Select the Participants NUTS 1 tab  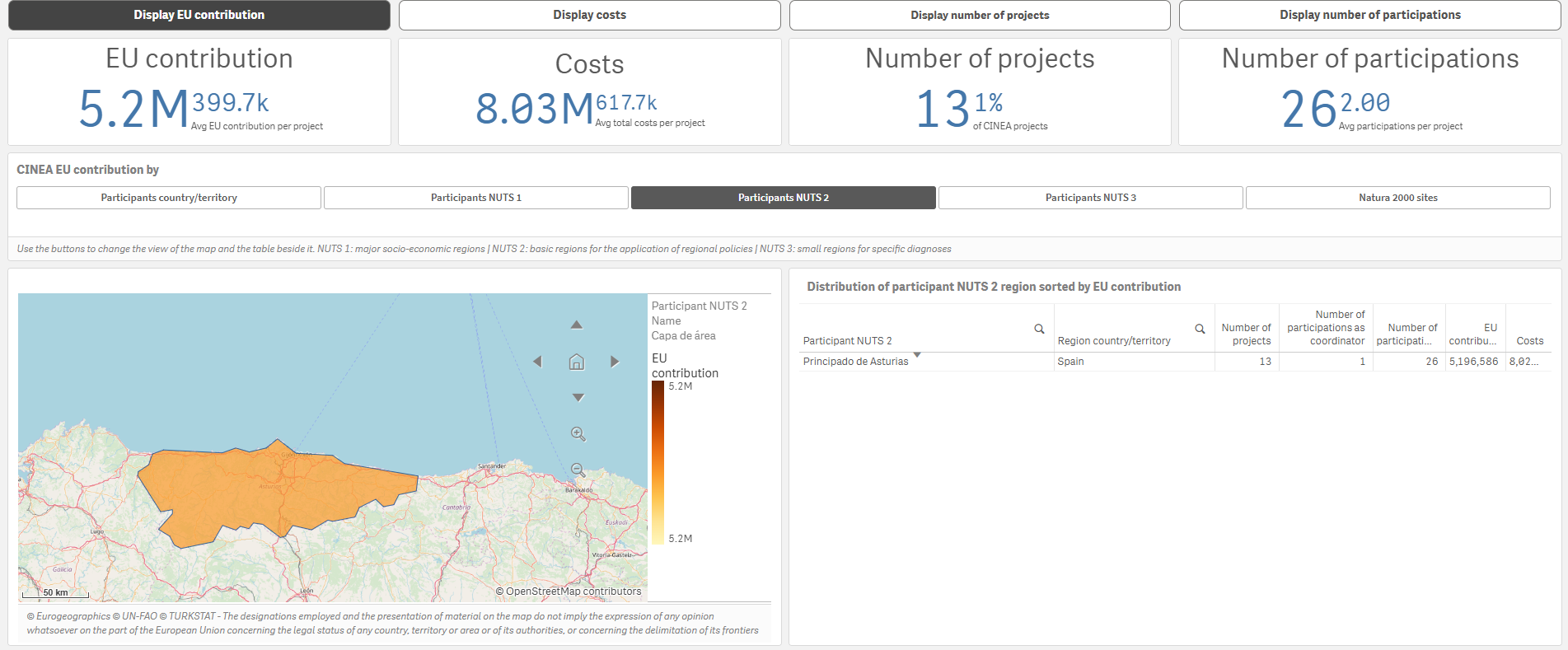[475, 198]
